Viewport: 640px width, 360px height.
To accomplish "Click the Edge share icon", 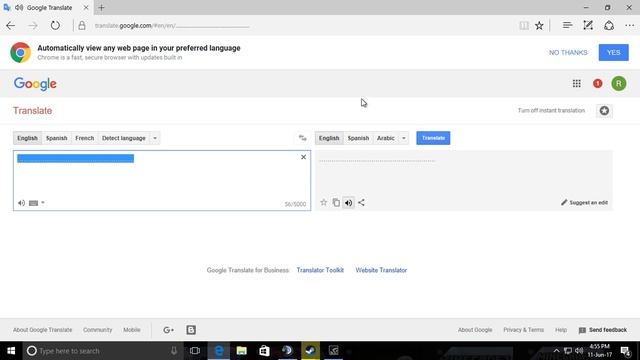I will pyautogui.click(x=609, y=26).
